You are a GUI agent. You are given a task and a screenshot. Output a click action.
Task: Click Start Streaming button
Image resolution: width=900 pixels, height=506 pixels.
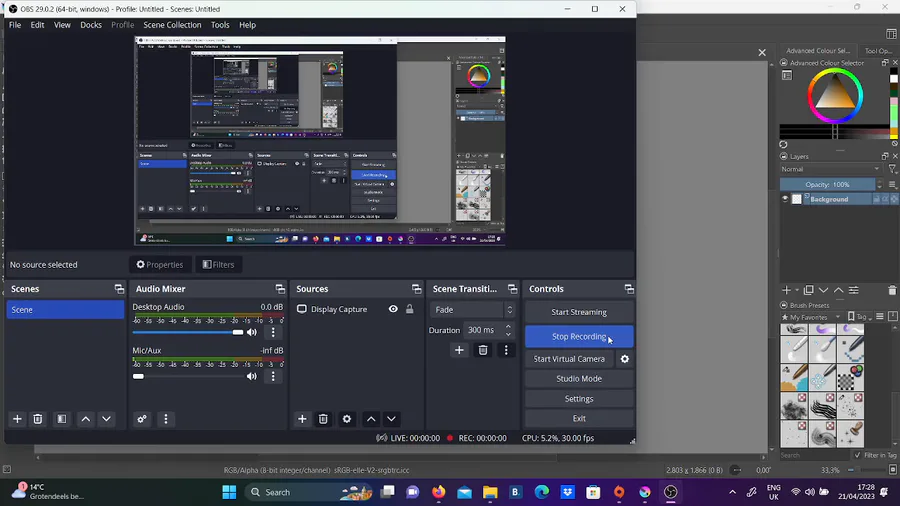click(579, 312)
